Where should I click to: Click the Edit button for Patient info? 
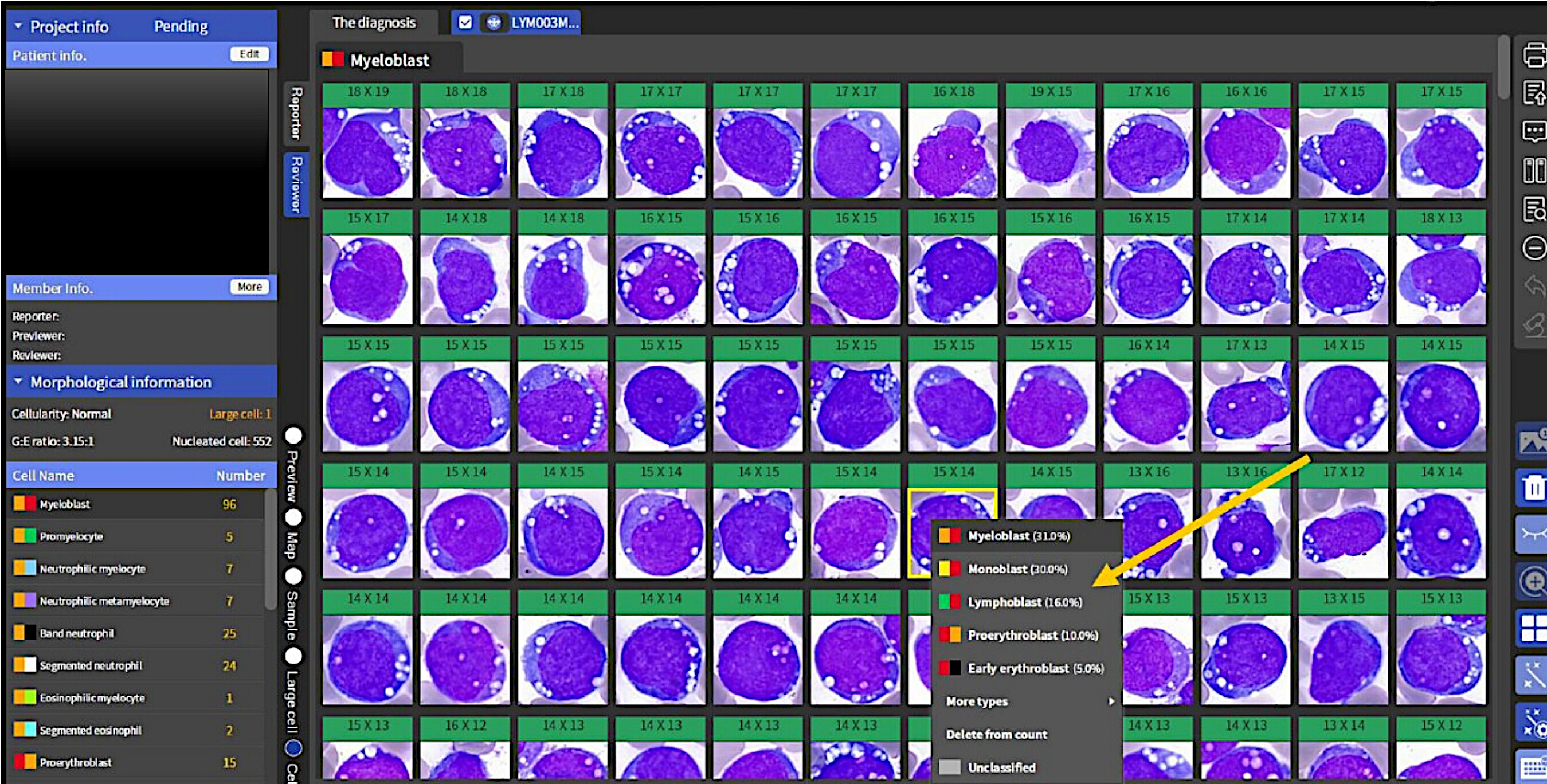pyautogui.click(x=249, y=54)
